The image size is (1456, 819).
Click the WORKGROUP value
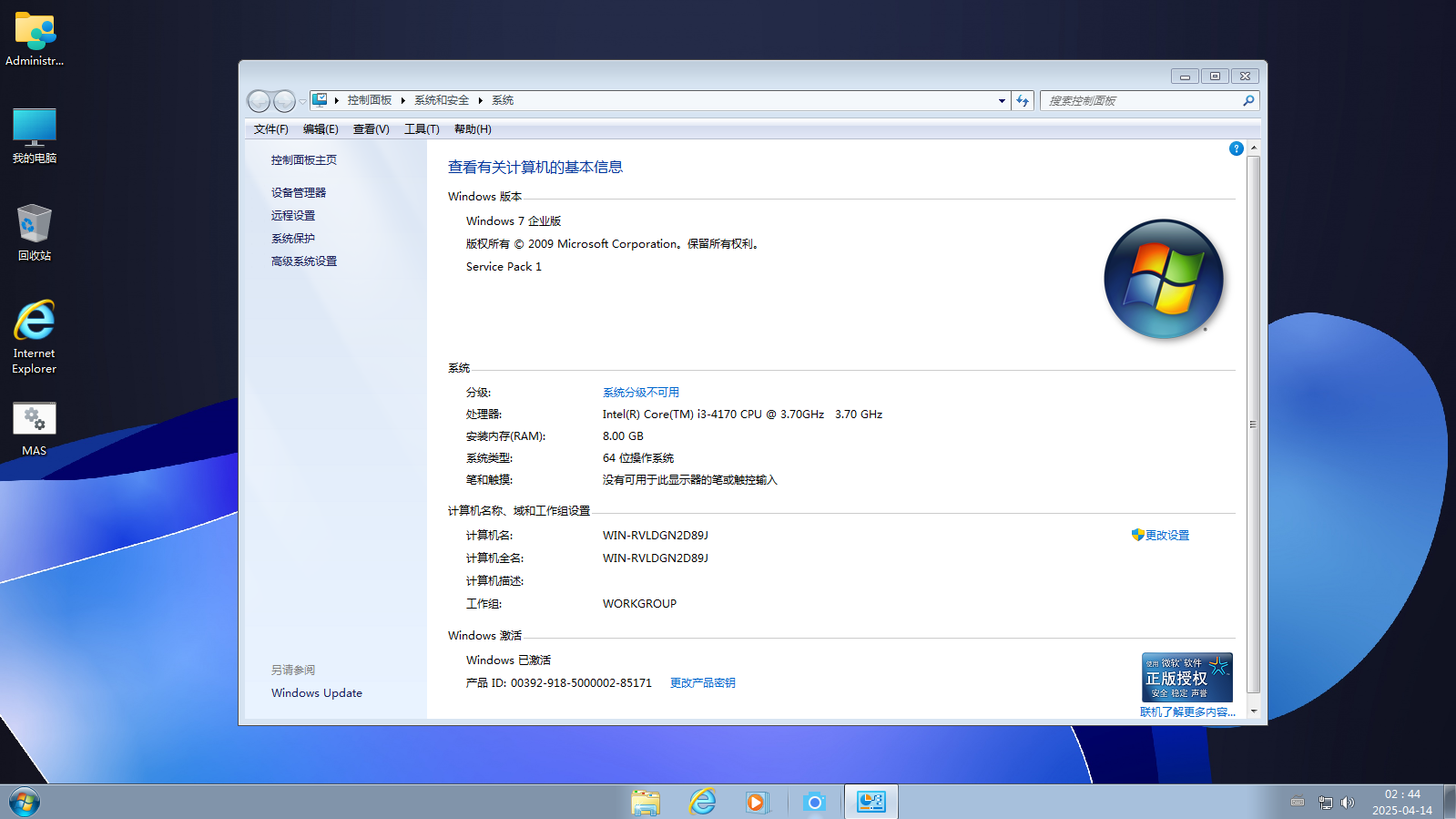[x=639, y=604]
